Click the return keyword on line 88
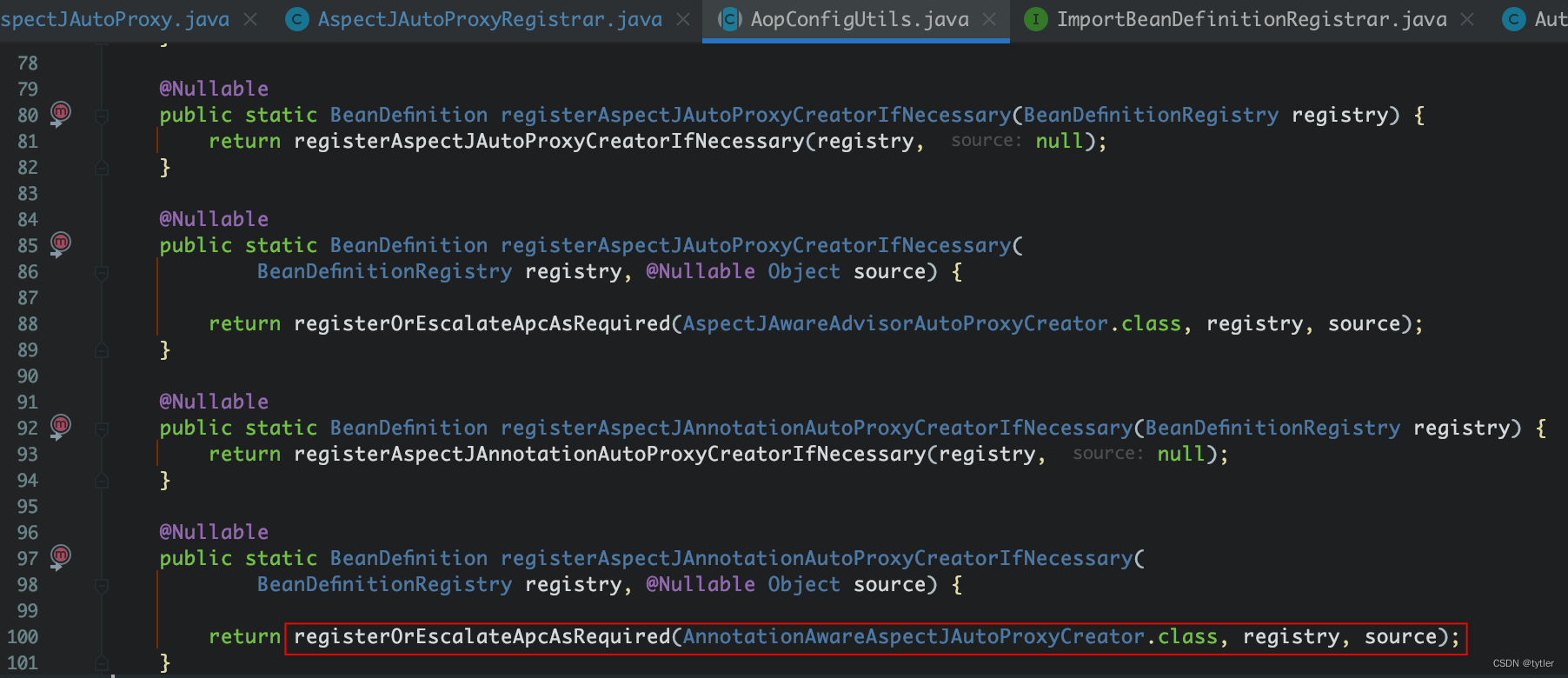Screen dimensions: 1568x678 [x=244, y=323]
